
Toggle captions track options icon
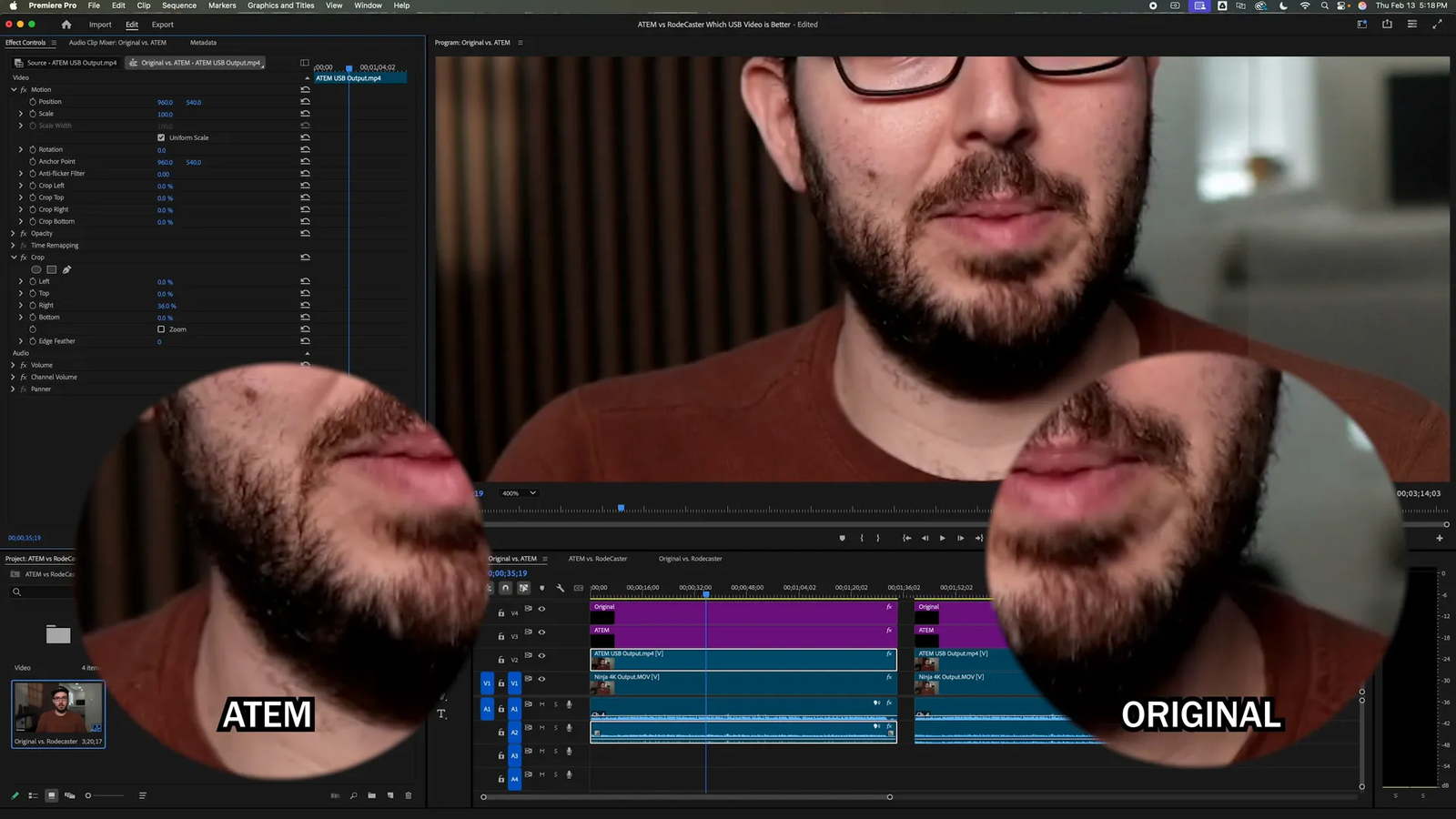click(x=578, y=588)
